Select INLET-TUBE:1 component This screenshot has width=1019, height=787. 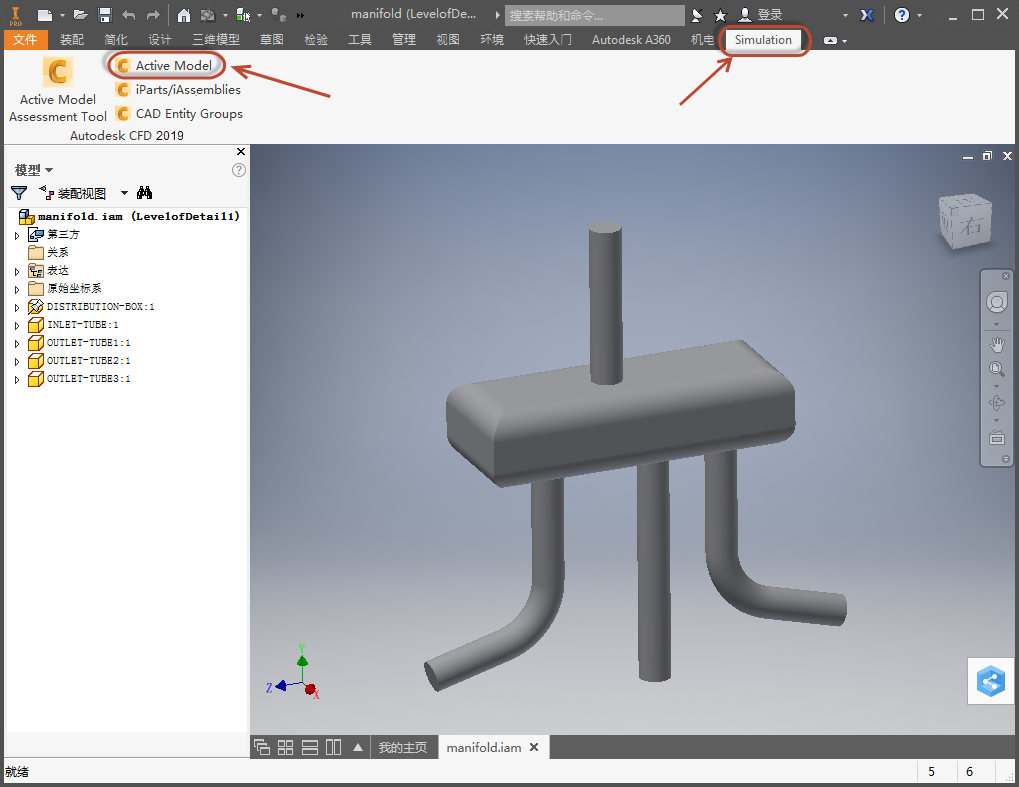click(x=73, y=324)
